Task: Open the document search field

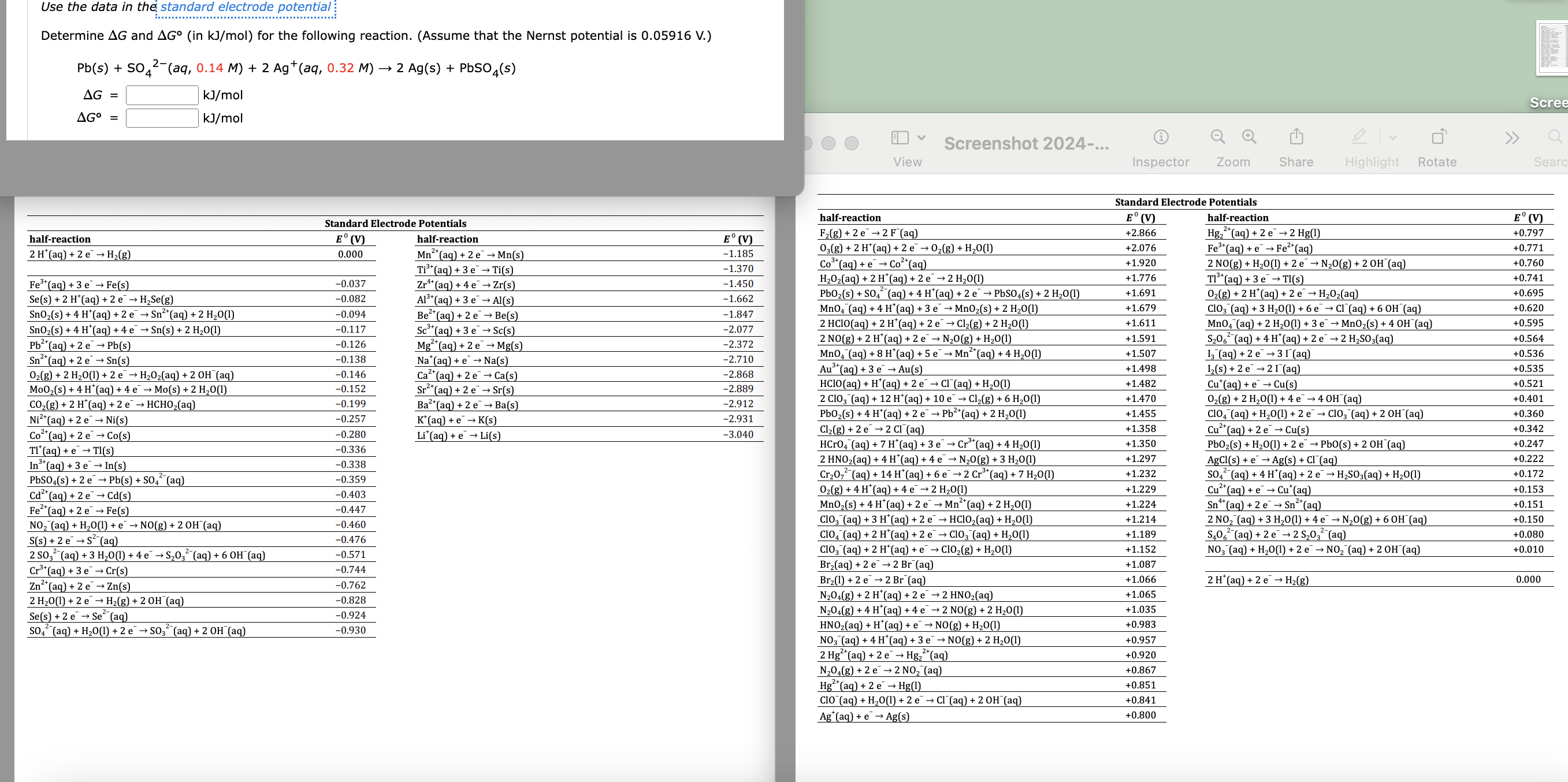Action: [1554, 137]
